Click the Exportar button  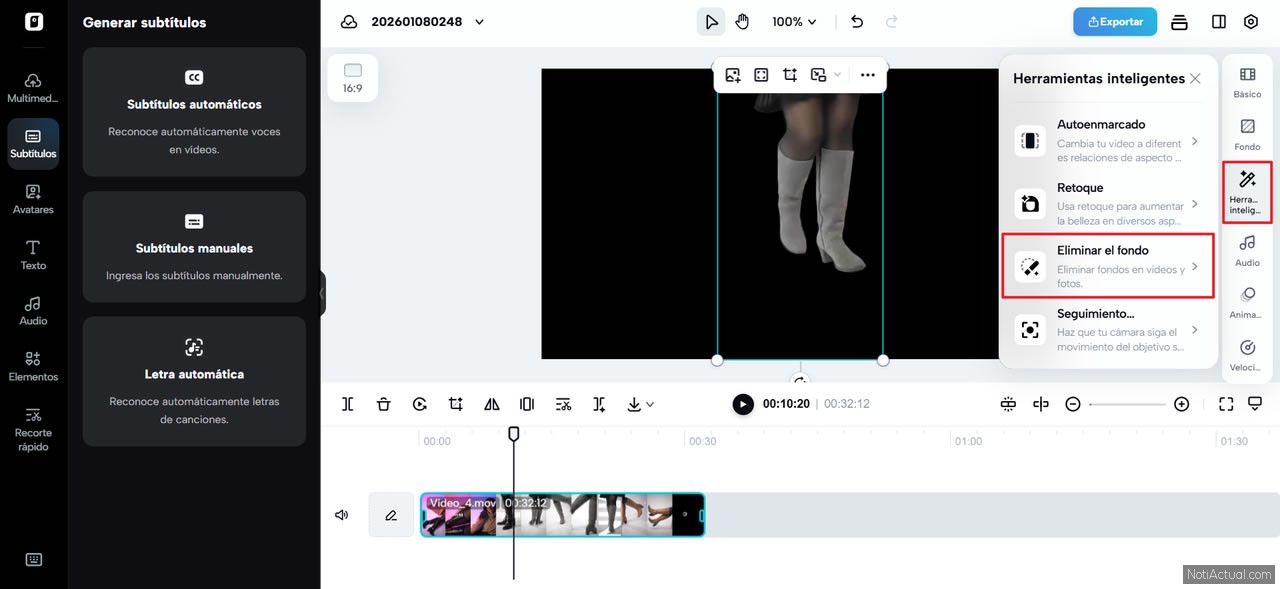coord(1115,22)
